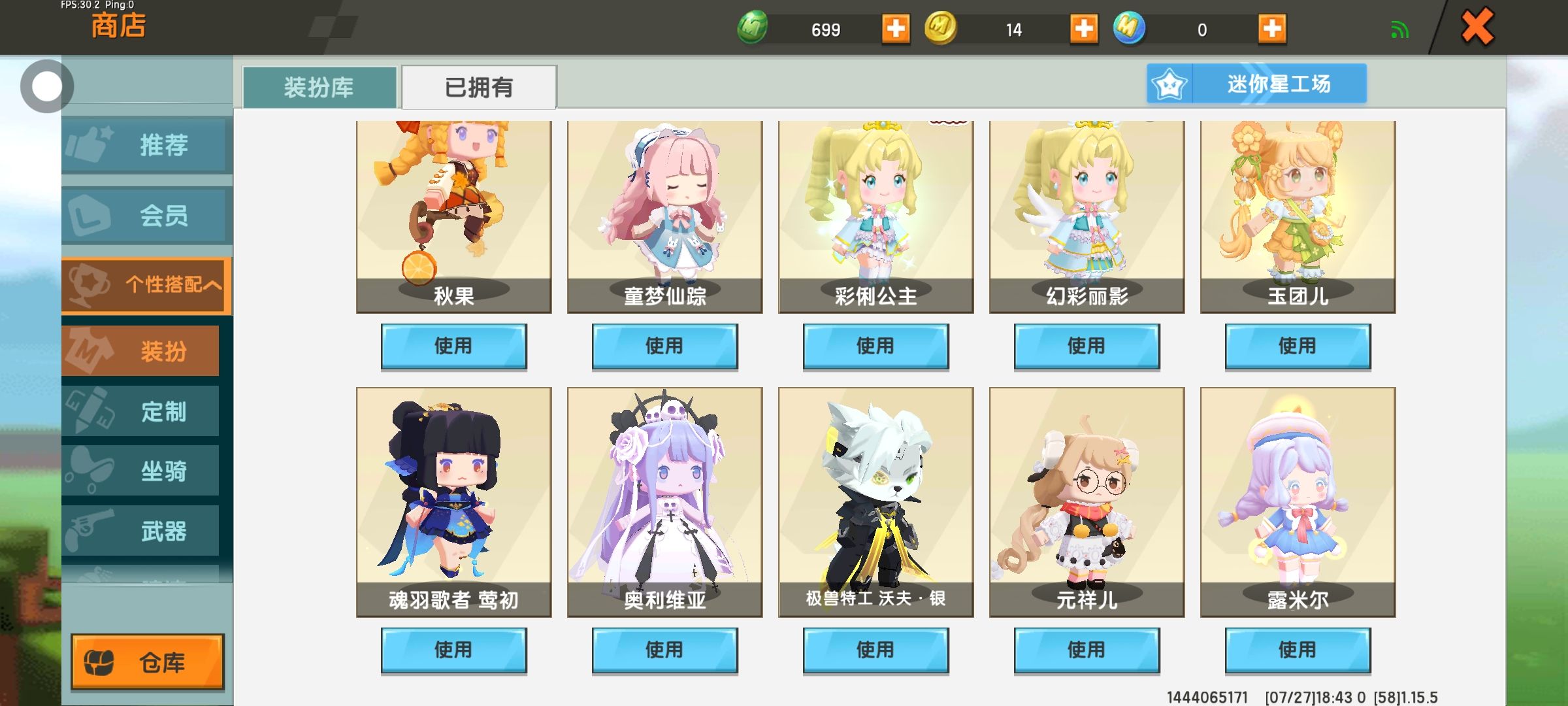The width and height of the screenshot is (1568, 706).
Task: Add more gold mini coins
Action: coord(1084,29)
